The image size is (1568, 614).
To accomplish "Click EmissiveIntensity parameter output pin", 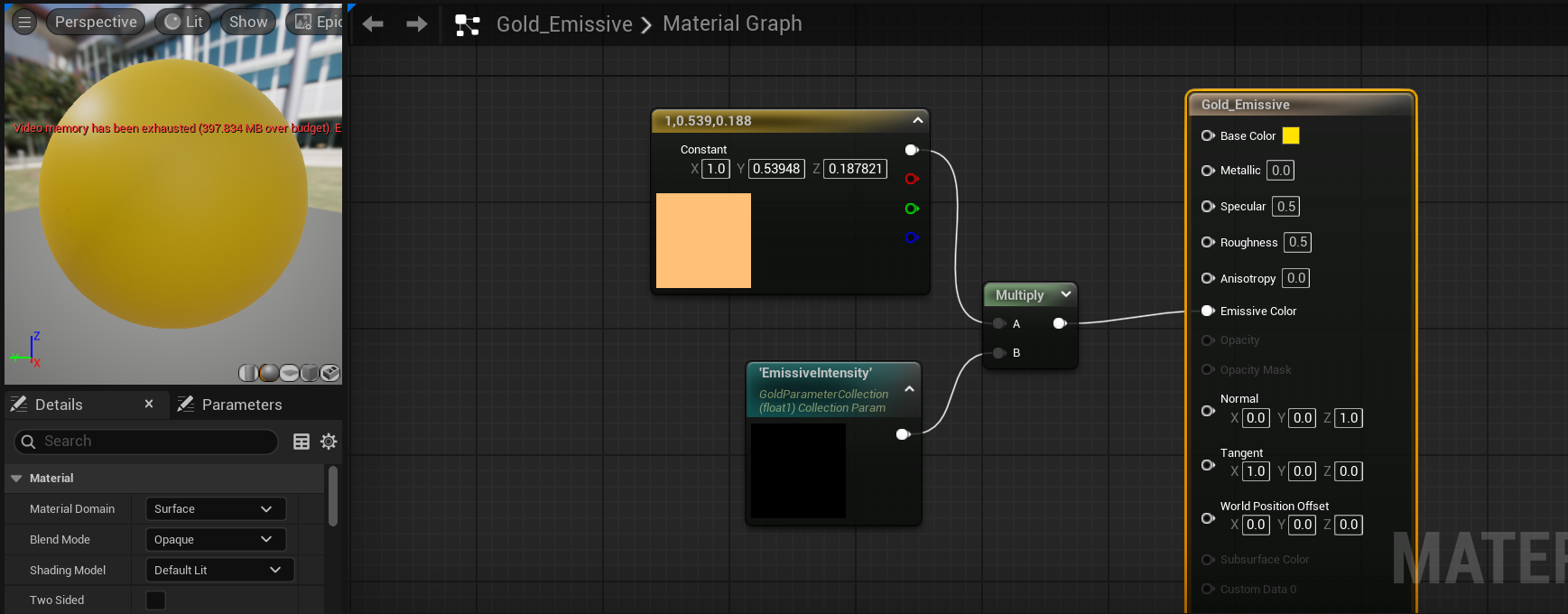I will pyautogui.click(x=903, y=434).
